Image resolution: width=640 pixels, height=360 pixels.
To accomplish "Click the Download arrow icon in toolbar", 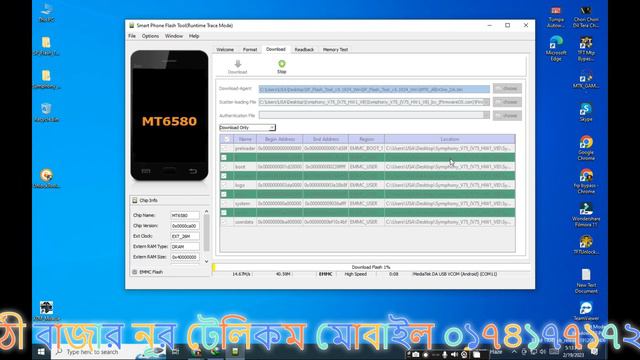I will click(x=238, y=64).
